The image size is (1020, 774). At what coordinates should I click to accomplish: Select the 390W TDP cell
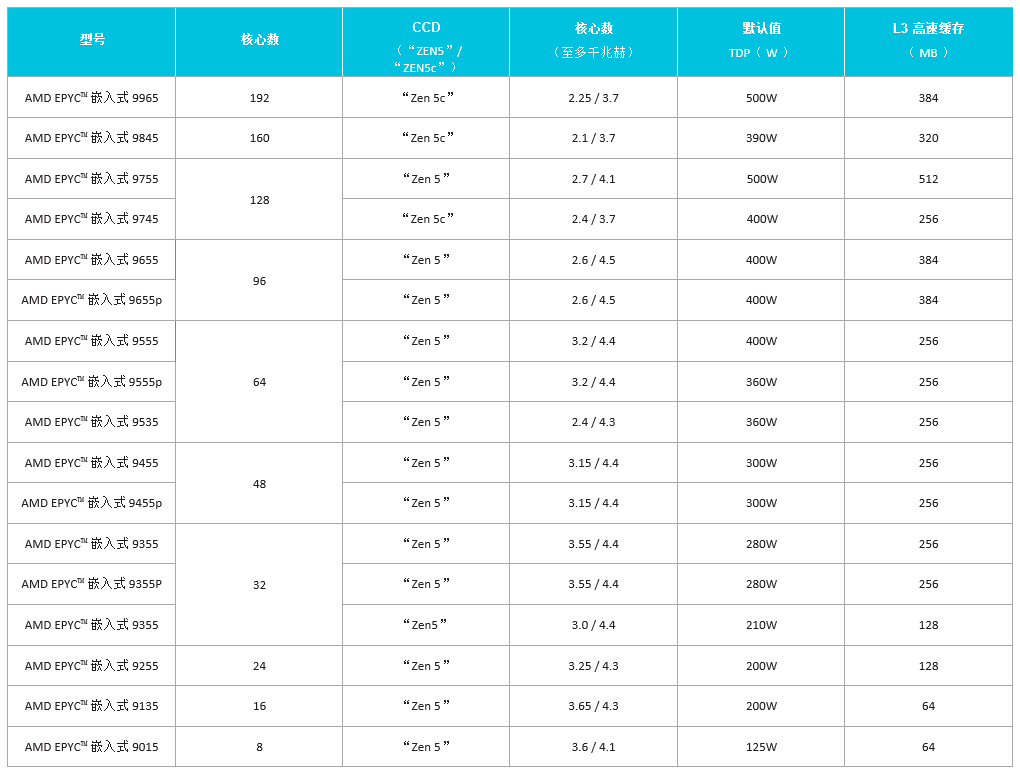click(x=761, y=138)
